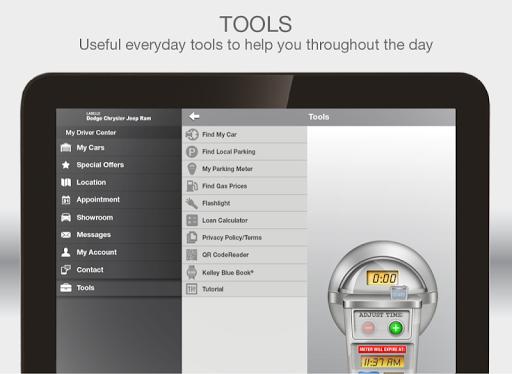This screenshot has width=512, height=374.
Task: Tap the green plus on the meter
Action: coord(396,328)
